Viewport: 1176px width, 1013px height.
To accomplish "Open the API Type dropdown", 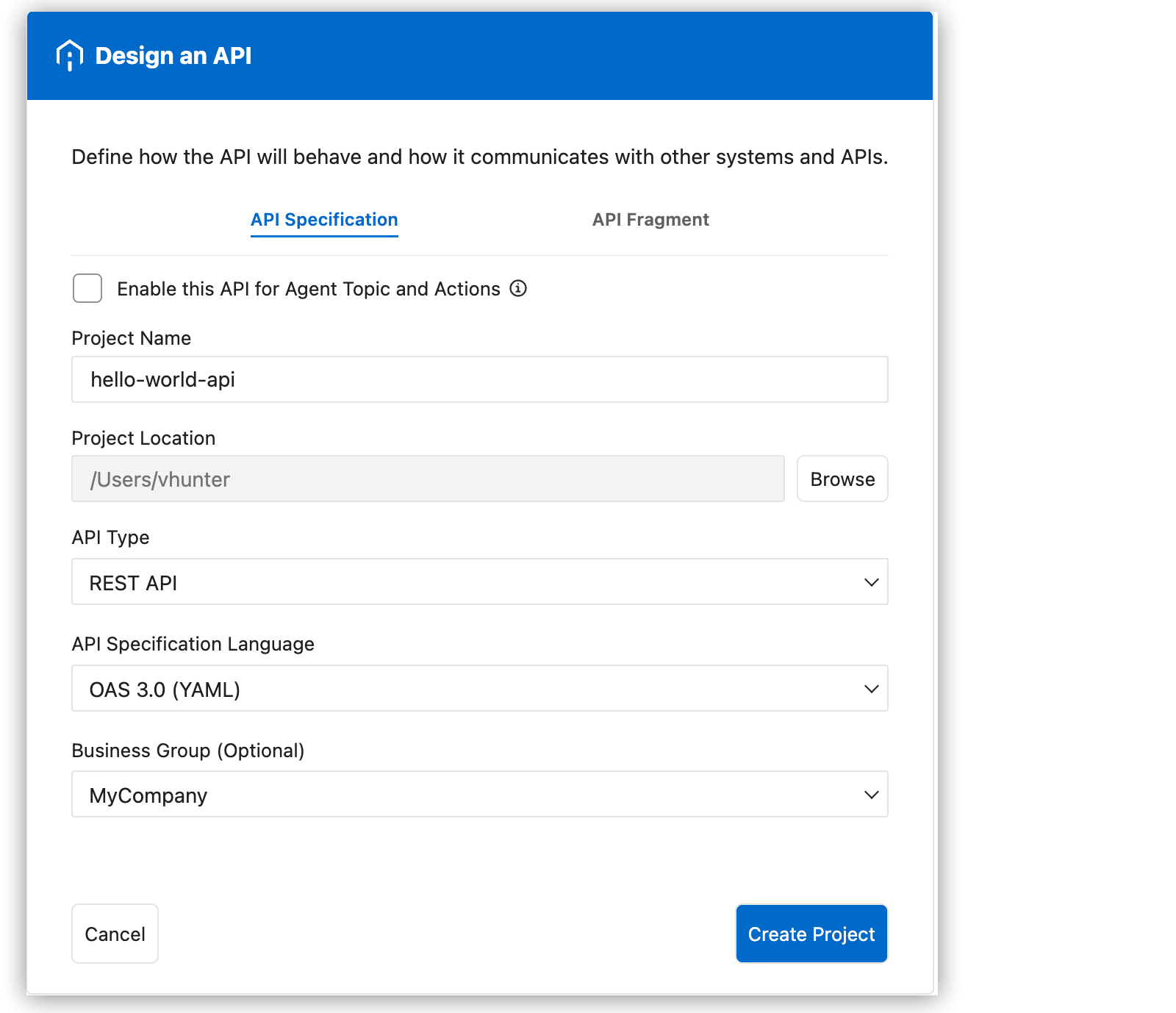I will [480, 581].
